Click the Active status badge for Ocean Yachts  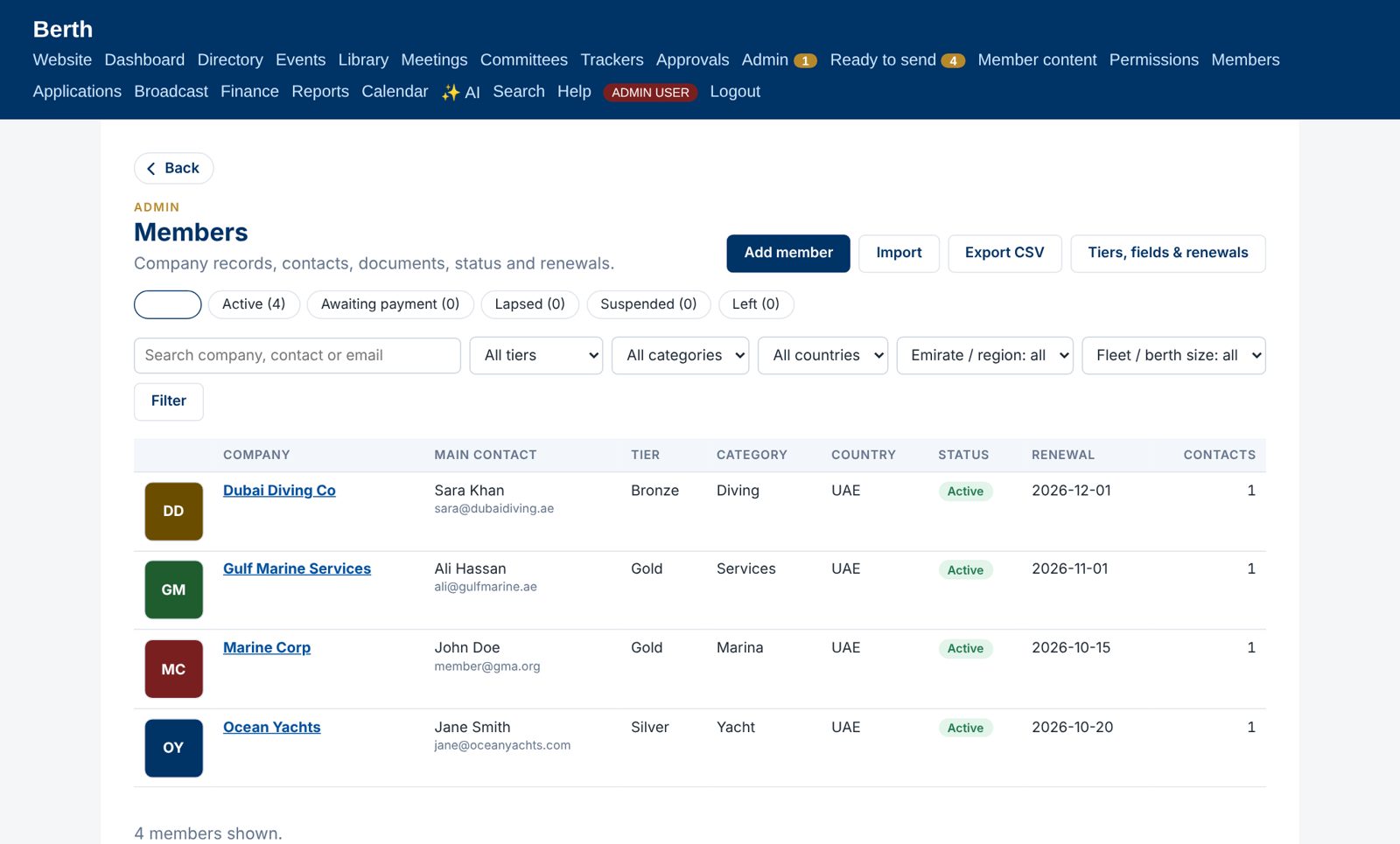[x=965, y=728]
